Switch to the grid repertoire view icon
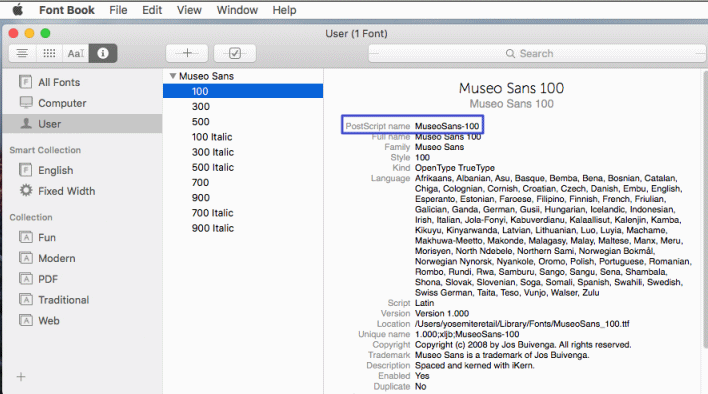The image size is (708, 394). [x=49, y=53]
